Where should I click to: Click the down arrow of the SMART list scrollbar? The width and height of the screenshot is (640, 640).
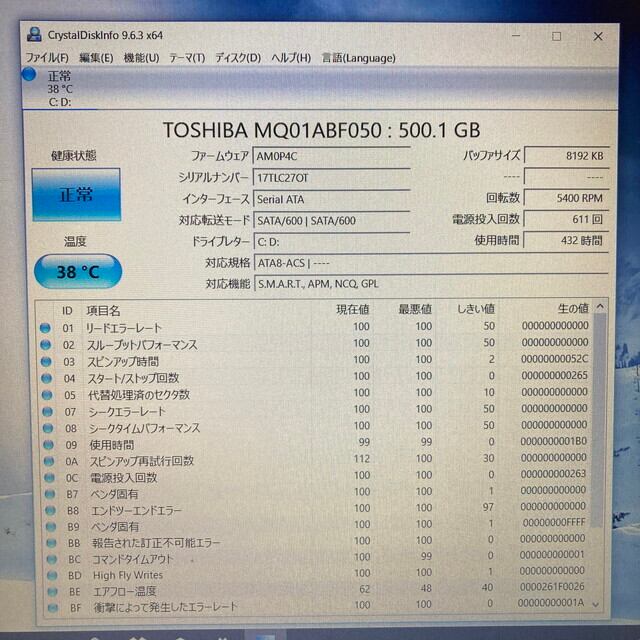[596, 604]
